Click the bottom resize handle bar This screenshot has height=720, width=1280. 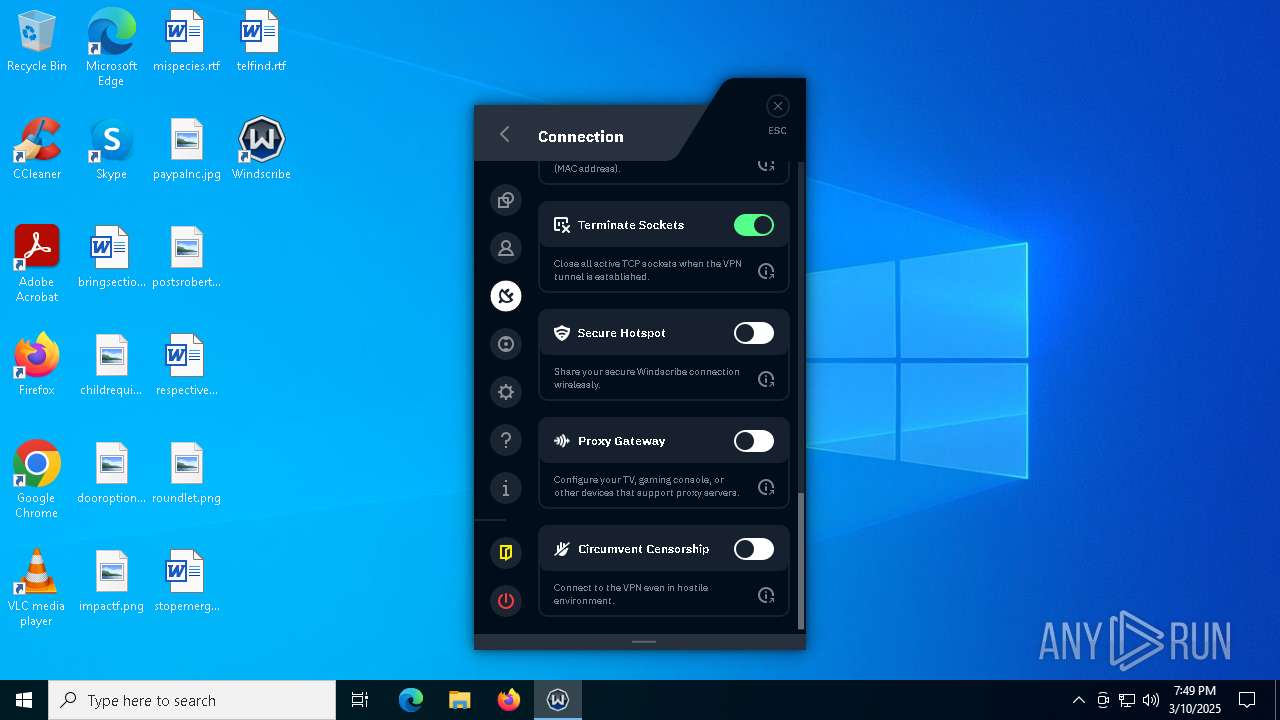(644, 641)
